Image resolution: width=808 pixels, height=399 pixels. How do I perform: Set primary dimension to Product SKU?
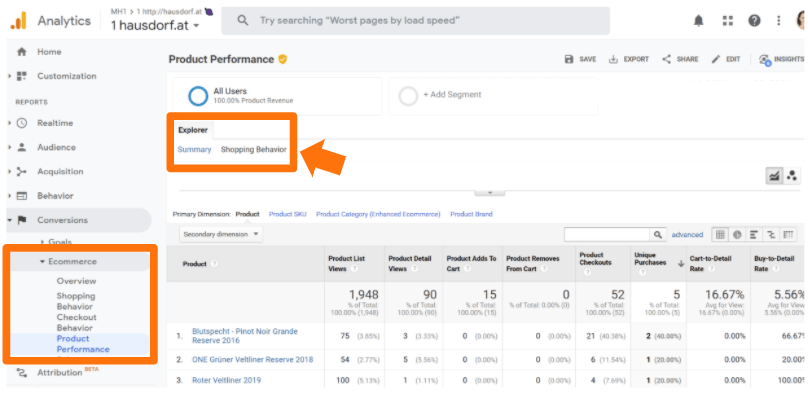288,214
